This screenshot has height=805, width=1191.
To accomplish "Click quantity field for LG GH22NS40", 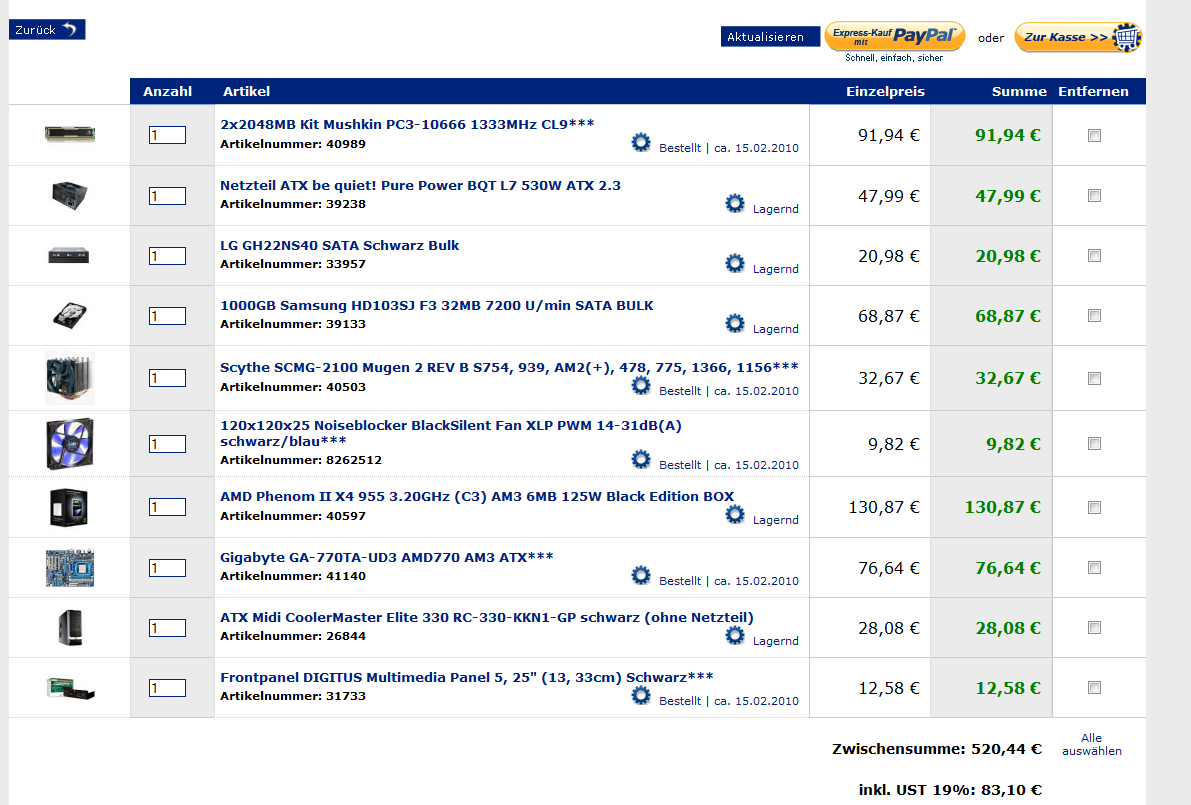I will [x=167, y=256].
